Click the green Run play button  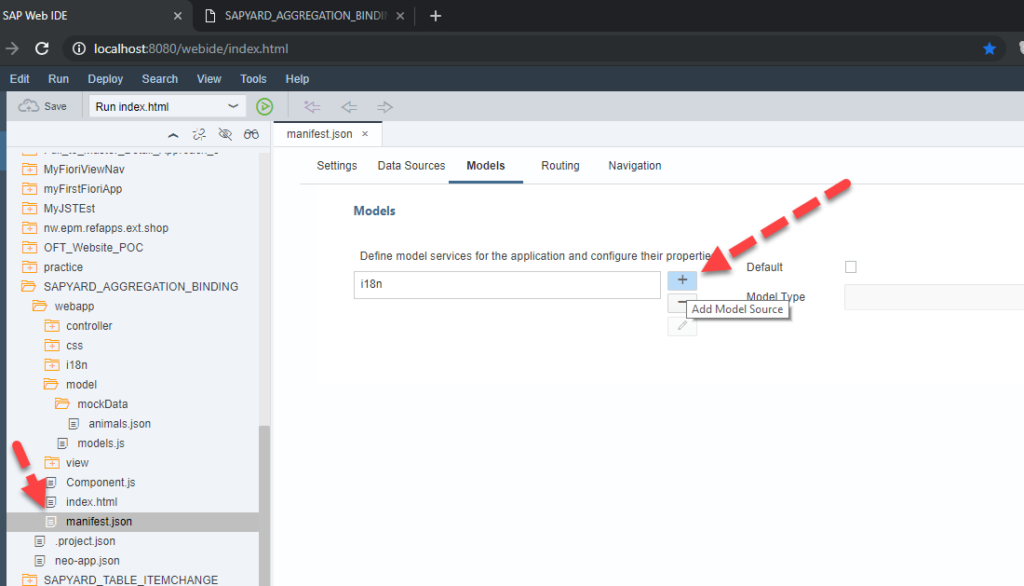coord(264,106)
